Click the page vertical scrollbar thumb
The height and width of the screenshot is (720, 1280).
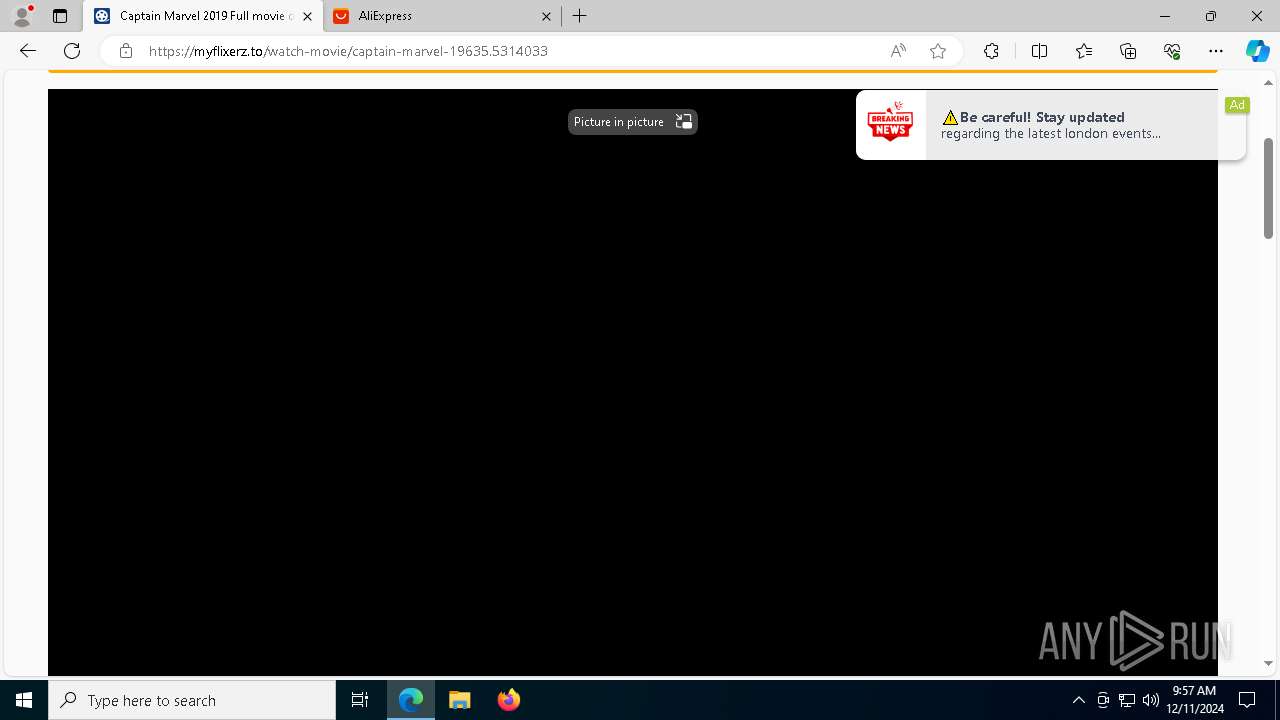[1268, 188]
